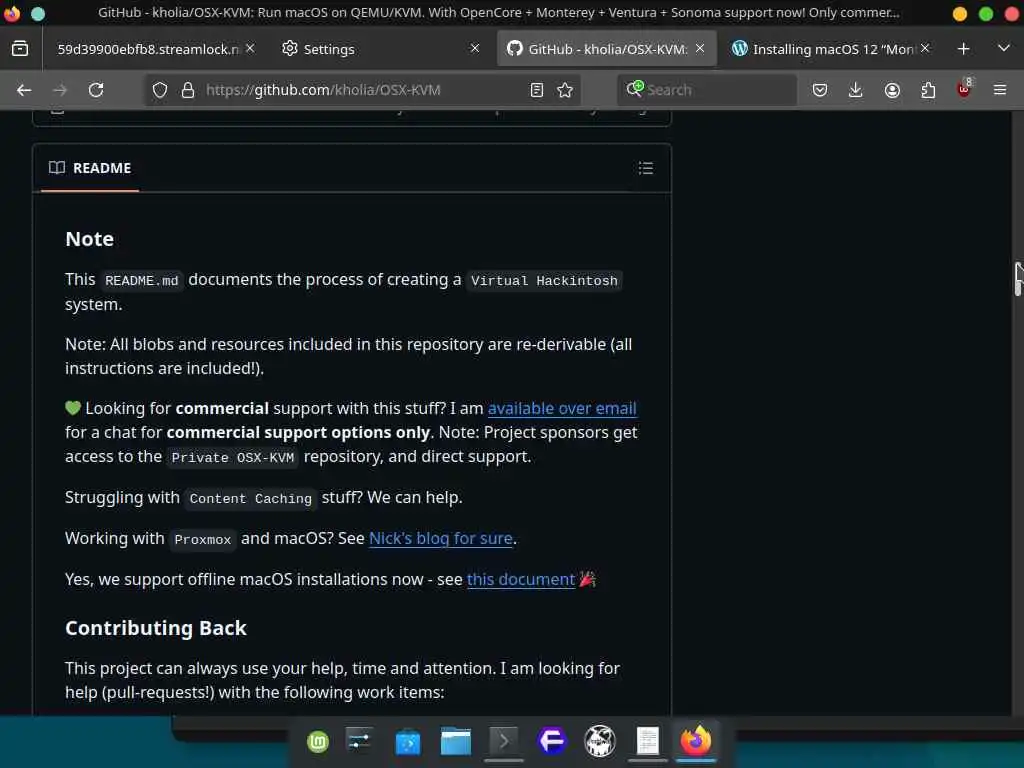Click the Firefox icon in dock
This screenshot has height=768, width=1024.
point(696,741)
